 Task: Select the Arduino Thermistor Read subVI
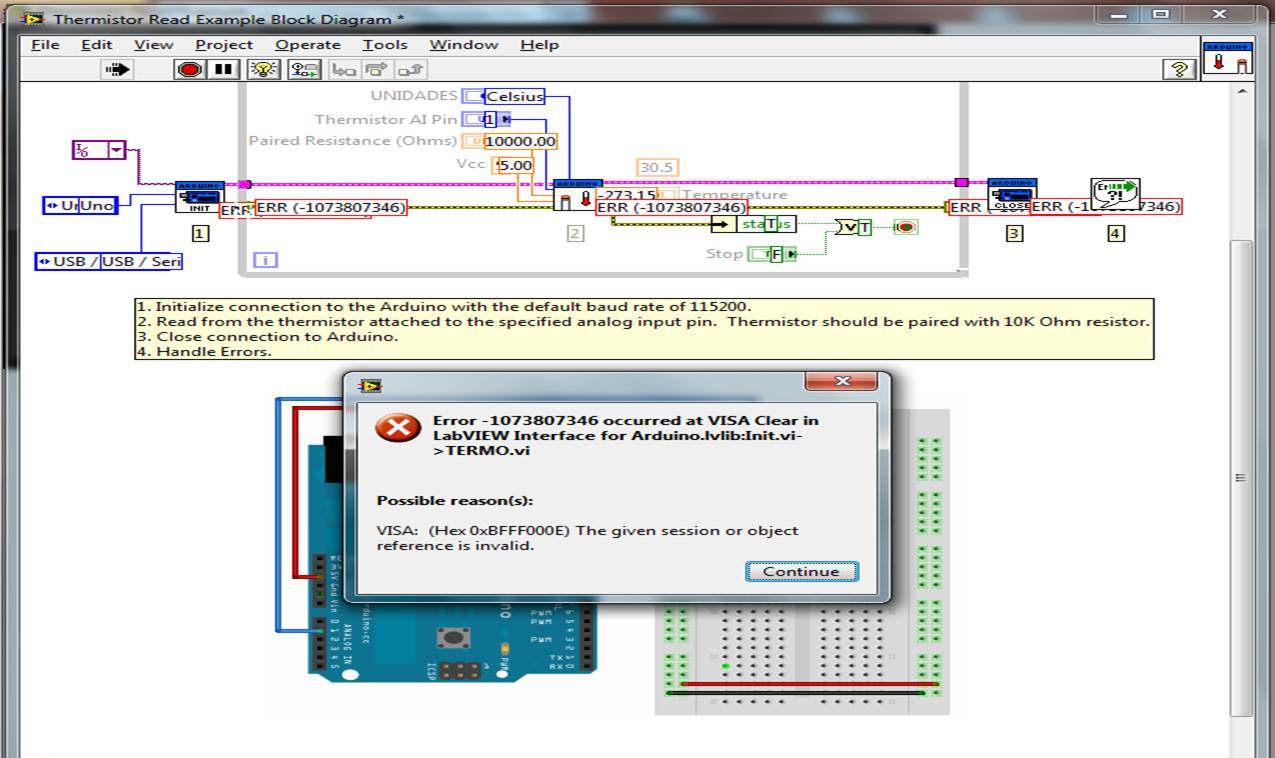coord(577,194)
